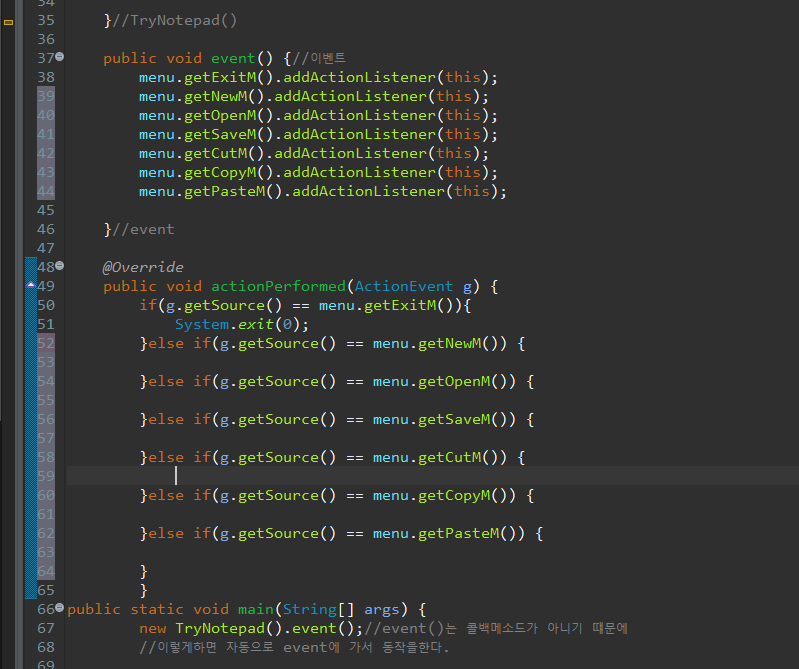The height and width of the screenshot is (669, 799).
Task: Collapse the main method fold at line 66
Action: click(60, 607)
